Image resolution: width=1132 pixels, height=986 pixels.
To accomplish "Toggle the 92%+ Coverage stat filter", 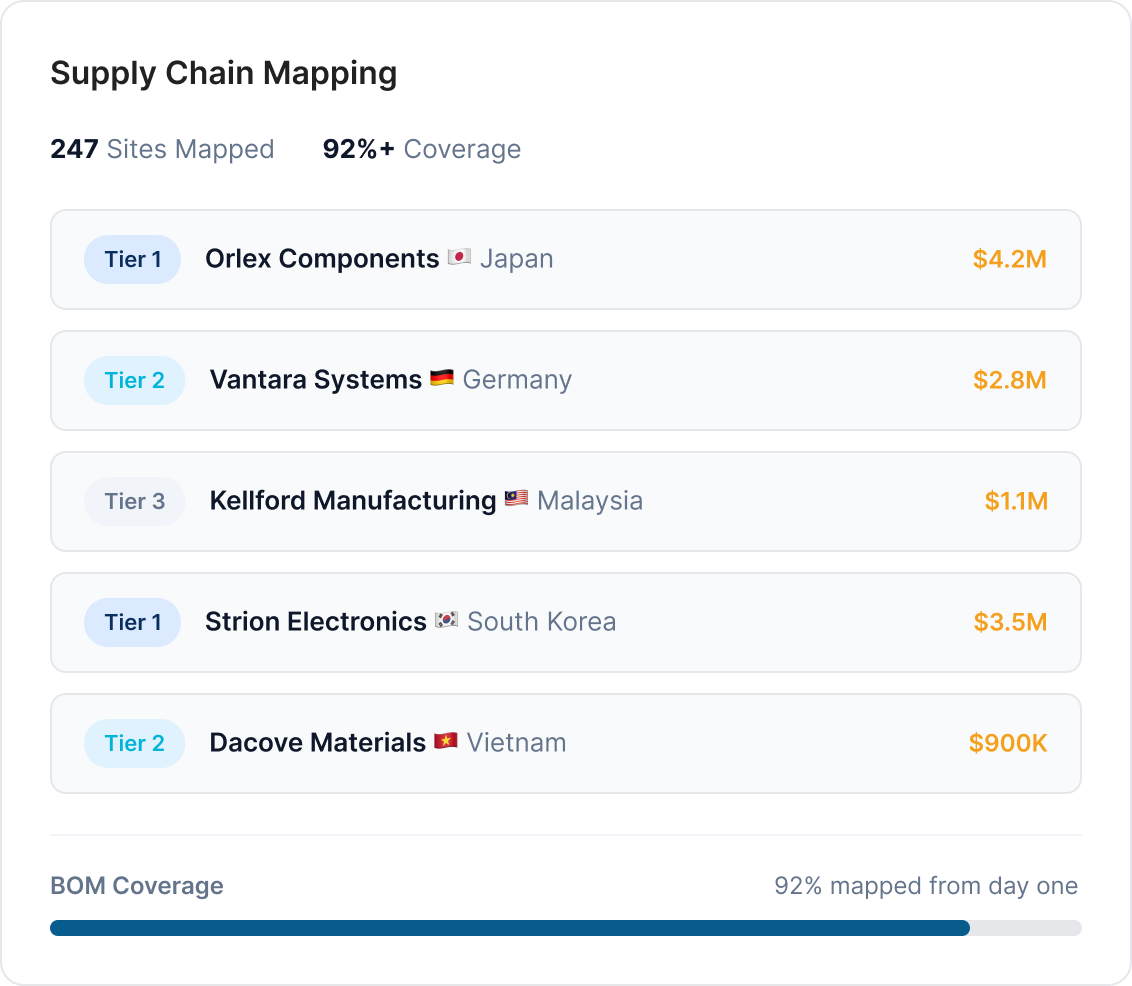I will click(x=420, y=149).
